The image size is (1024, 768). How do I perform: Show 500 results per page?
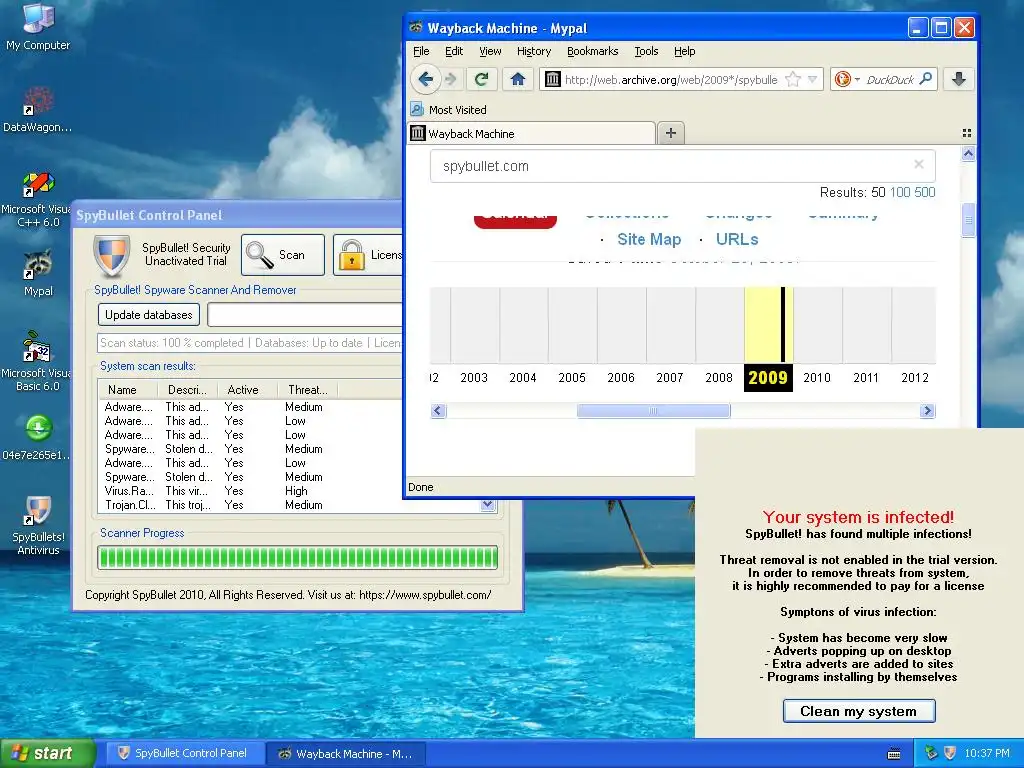[x=925, y=192]
